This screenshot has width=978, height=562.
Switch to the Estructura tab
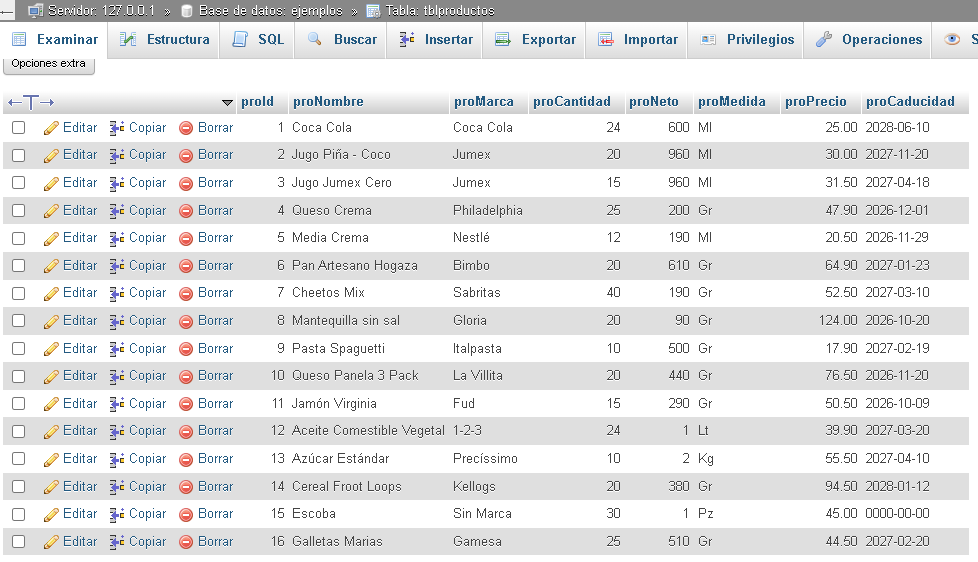pyautogui.click(x=165, y=39)
